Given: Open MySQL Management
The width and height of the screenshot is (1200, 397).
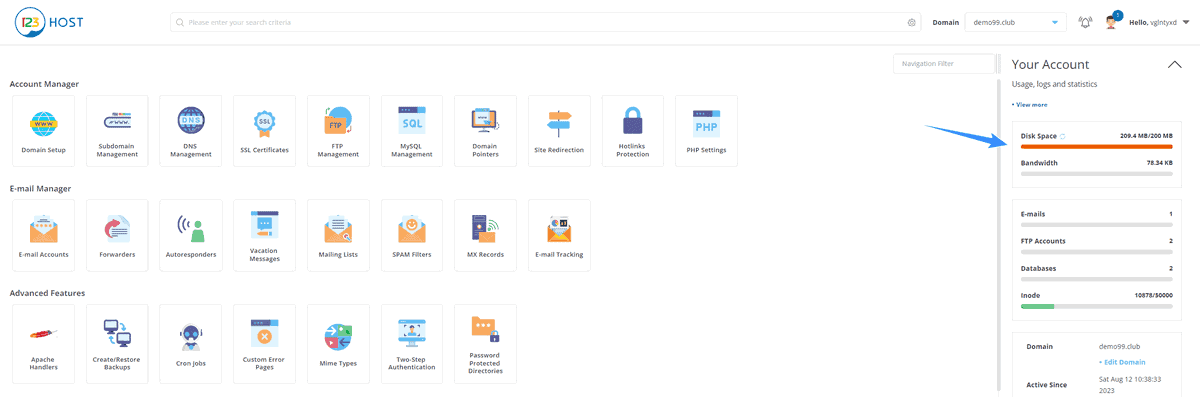Looking at the screenshot, I should (x=412, y=131).
